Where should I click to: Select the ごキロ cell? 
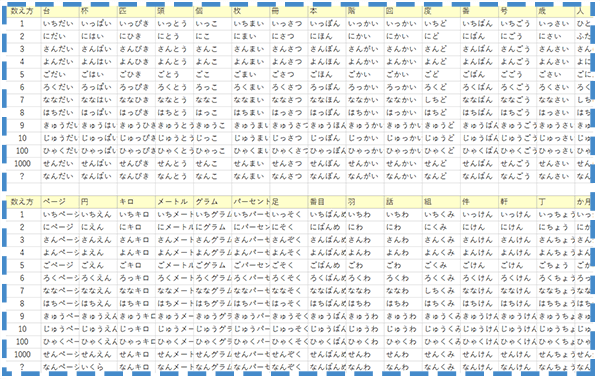pyautogui.click(x=137, y=265)
